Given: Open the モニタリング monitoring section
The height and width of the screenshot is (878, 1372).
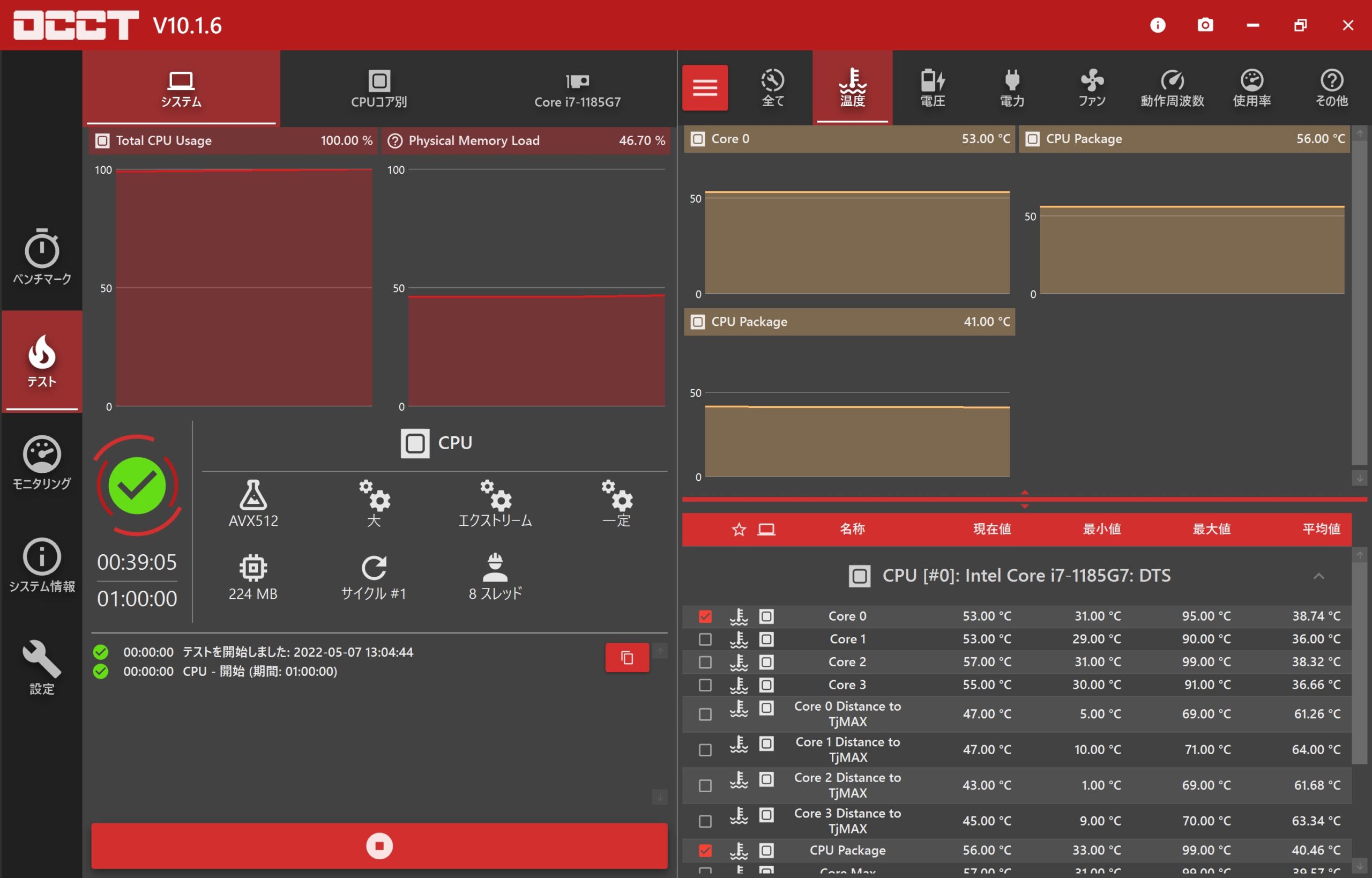Looking at the screenshot, I should [x=42, y=463].
